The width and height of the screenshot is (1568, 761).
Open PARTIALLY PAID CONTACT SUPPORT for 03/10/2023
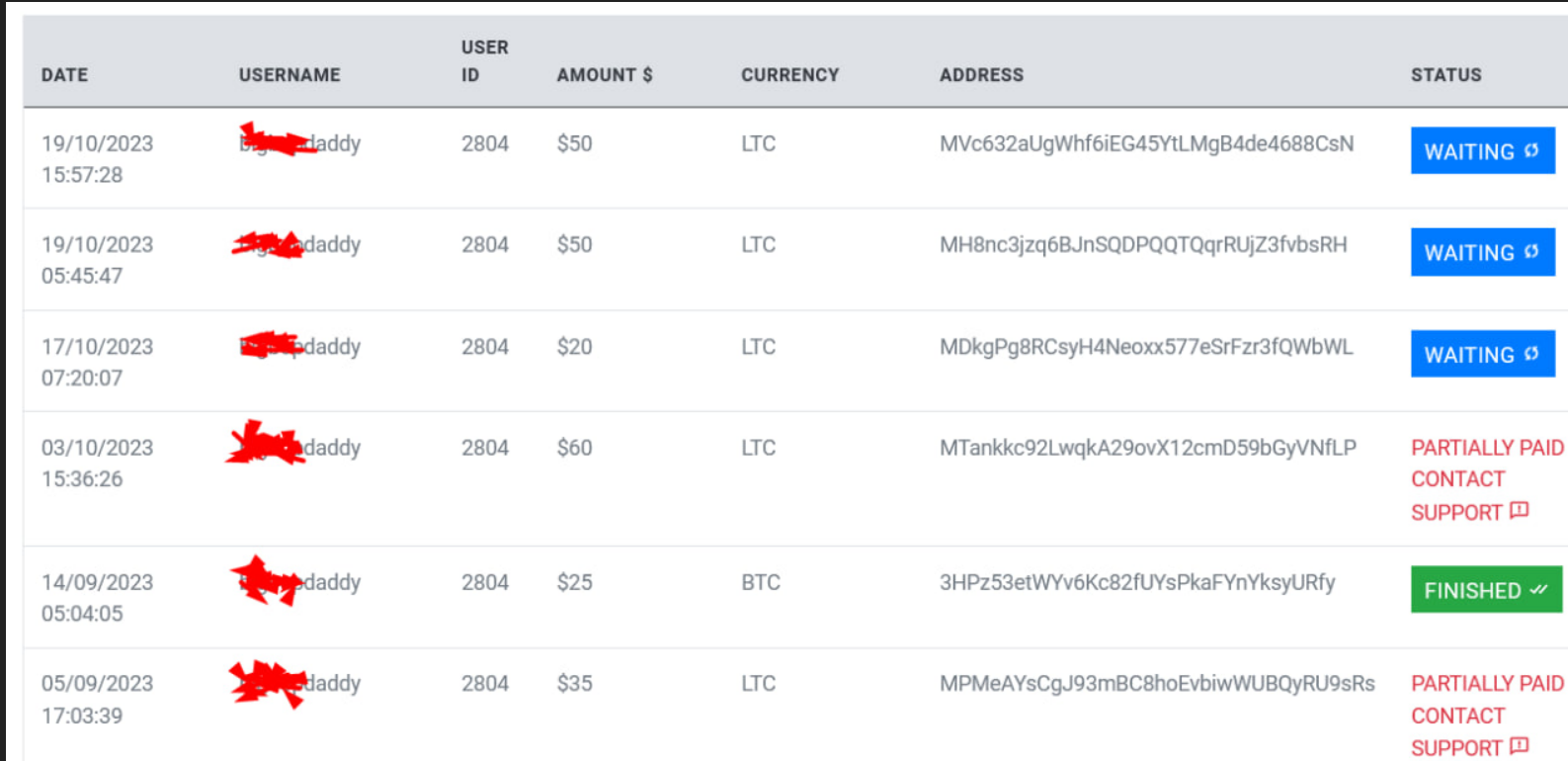coord(1487,479)
